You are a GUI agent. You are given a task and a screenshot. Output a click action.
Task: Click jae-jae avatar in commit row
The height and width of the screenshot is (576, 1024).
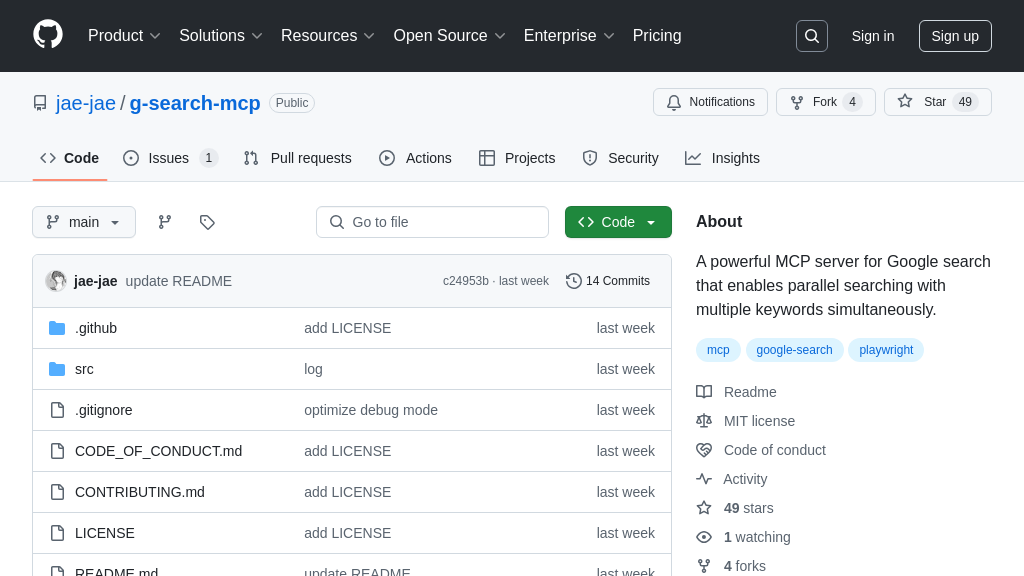tap(56, 281)
